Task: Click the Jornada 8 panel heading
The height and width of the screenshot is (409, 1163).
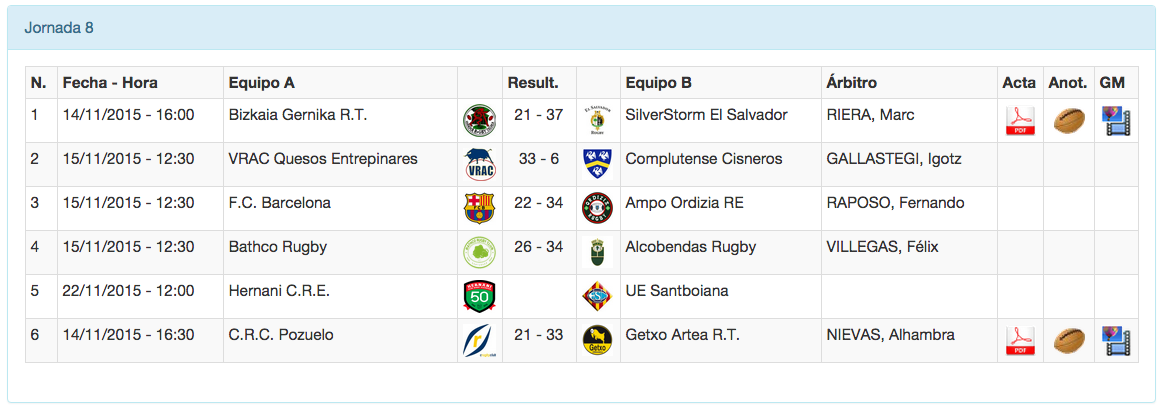Action: (x=59, y=28)
